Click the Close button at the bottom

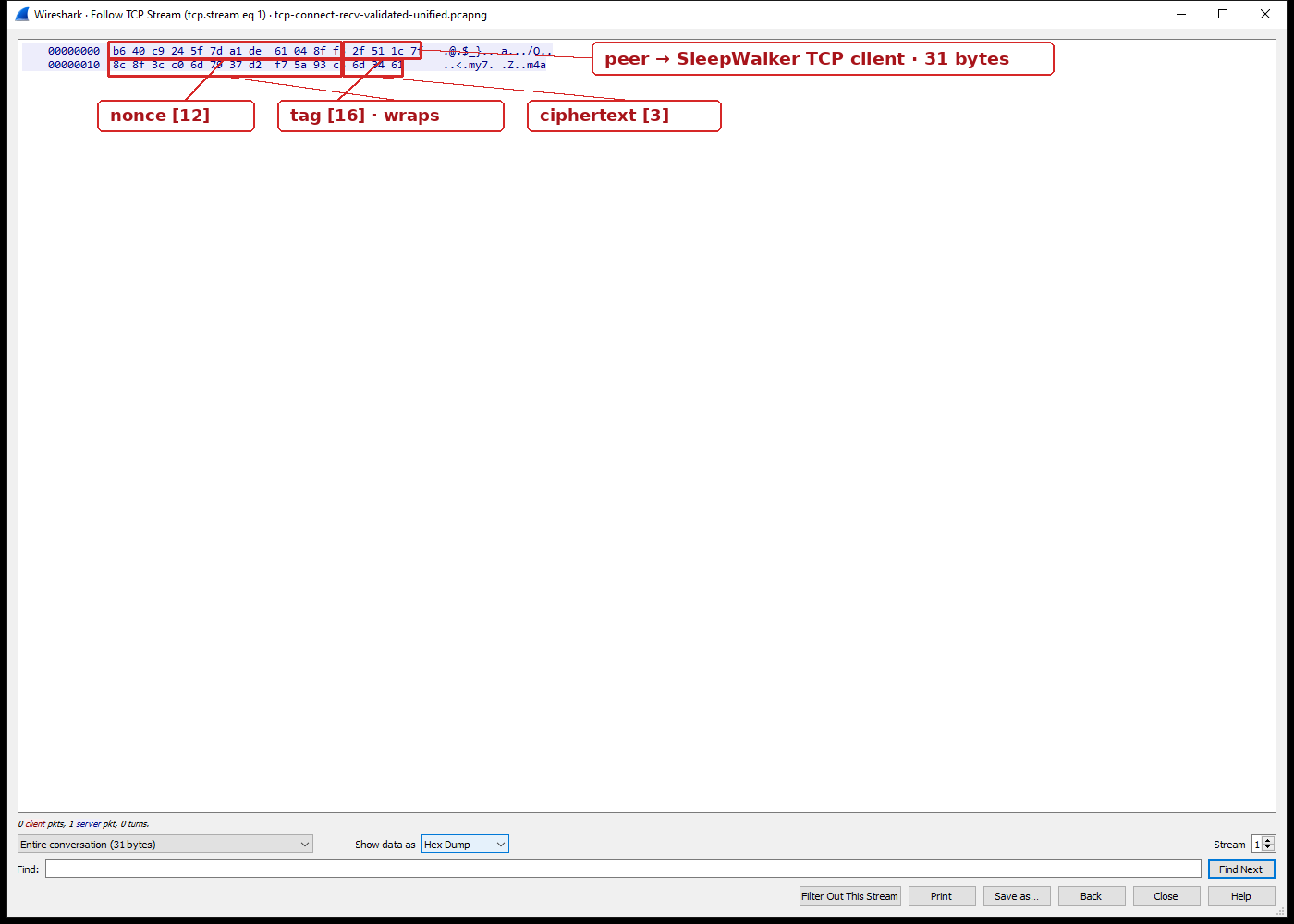[x=1166, y=895]
